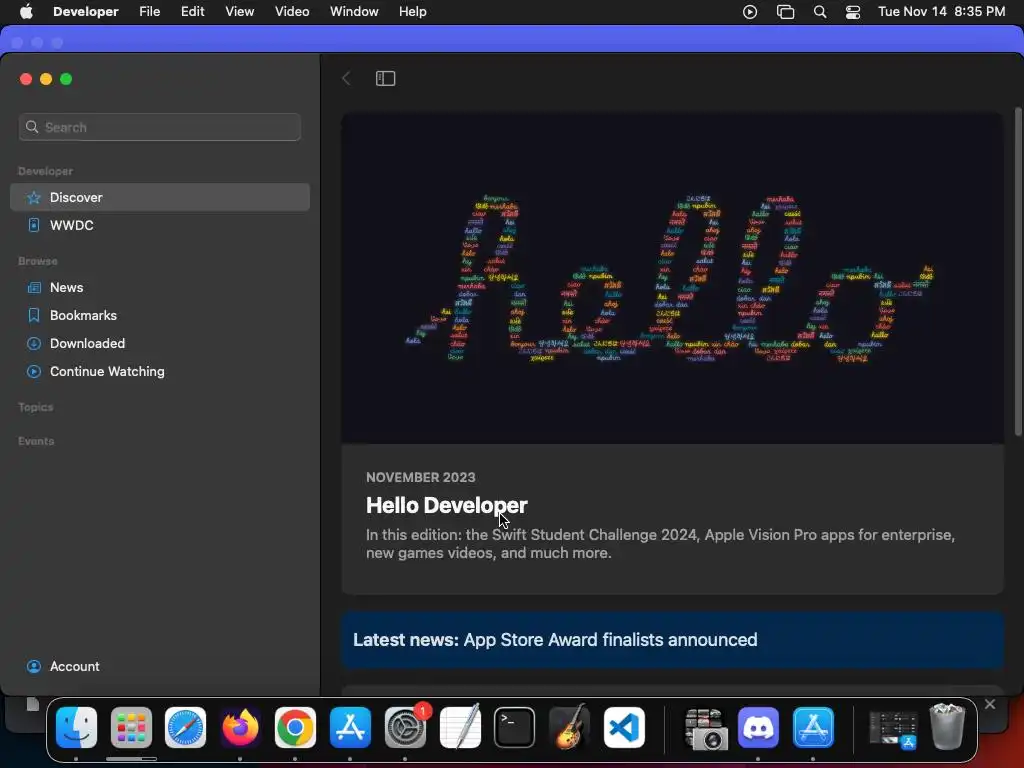Open the Window menu
The height and width of the screenshot is (768, 1024).
[354, 12]
